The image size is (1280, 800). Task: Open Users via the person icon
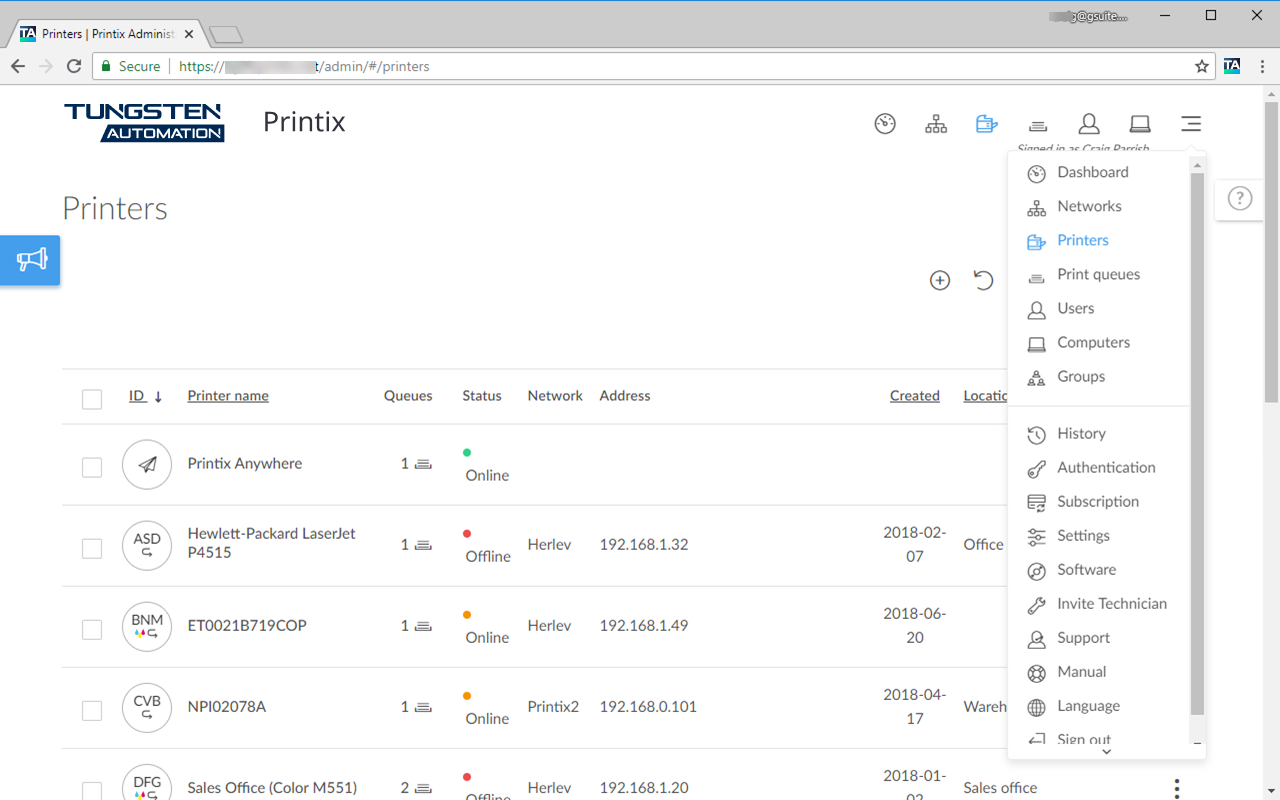(1089, 123)
